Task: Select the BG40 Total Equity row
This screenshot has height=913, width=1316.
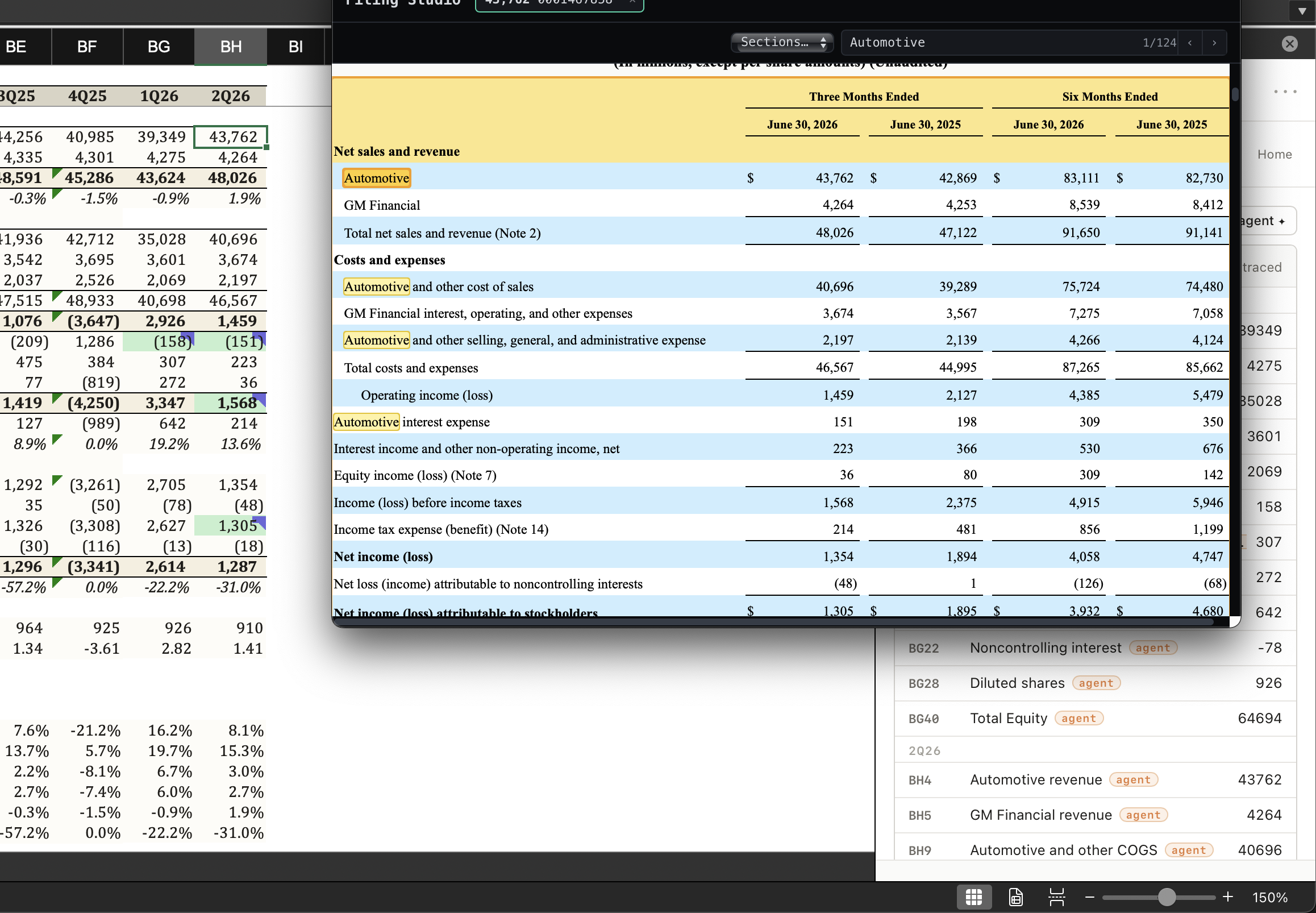Action: 1095,719
